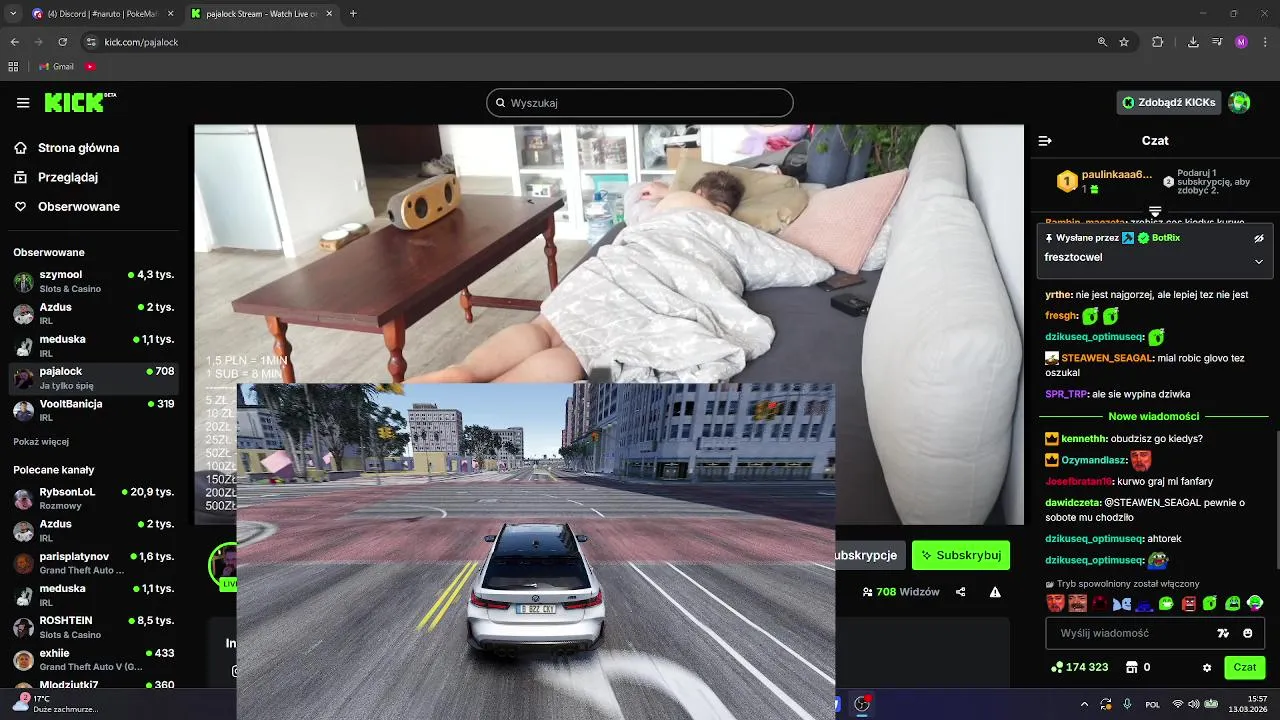Open the weather widget 17°C
Image resolution: width=1280 pixels, height=720 pixels.
[x=55, y=704]
